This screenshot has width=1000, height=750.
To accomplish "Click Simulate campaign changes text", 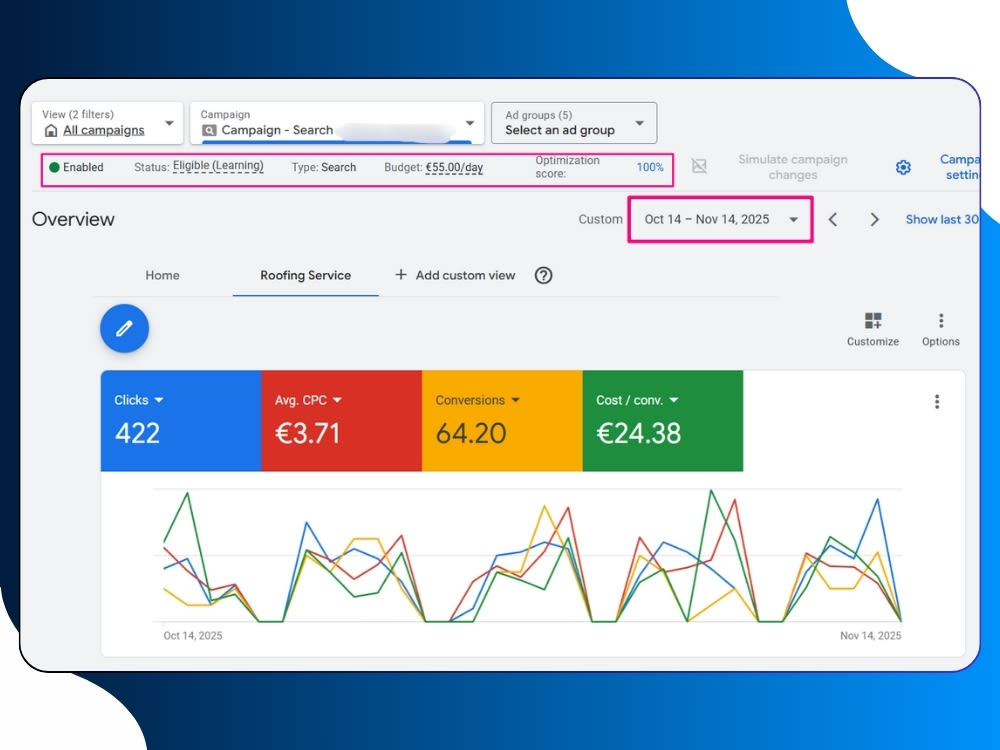I will 793,167.
